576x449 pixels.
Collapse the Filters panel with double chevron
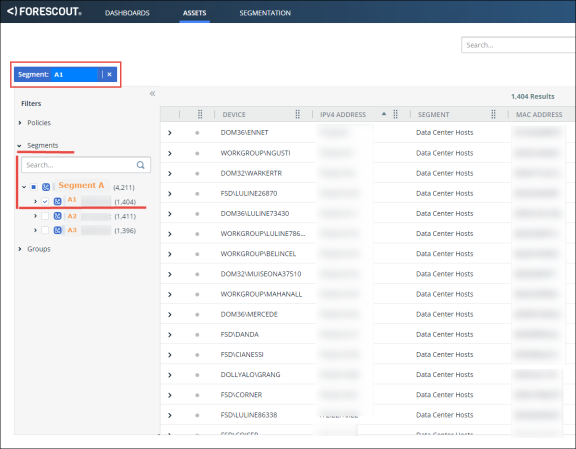pyautogui.click(x=152, y=93)
